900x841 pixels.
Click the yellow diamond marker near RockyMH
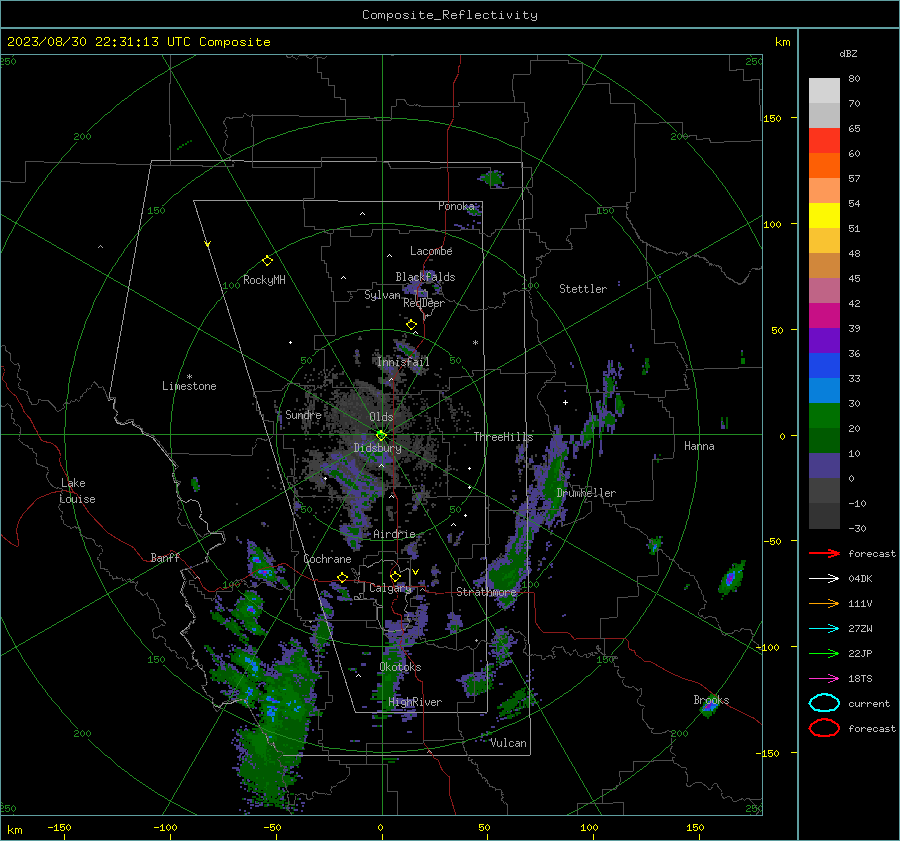[x=267, y=261]
